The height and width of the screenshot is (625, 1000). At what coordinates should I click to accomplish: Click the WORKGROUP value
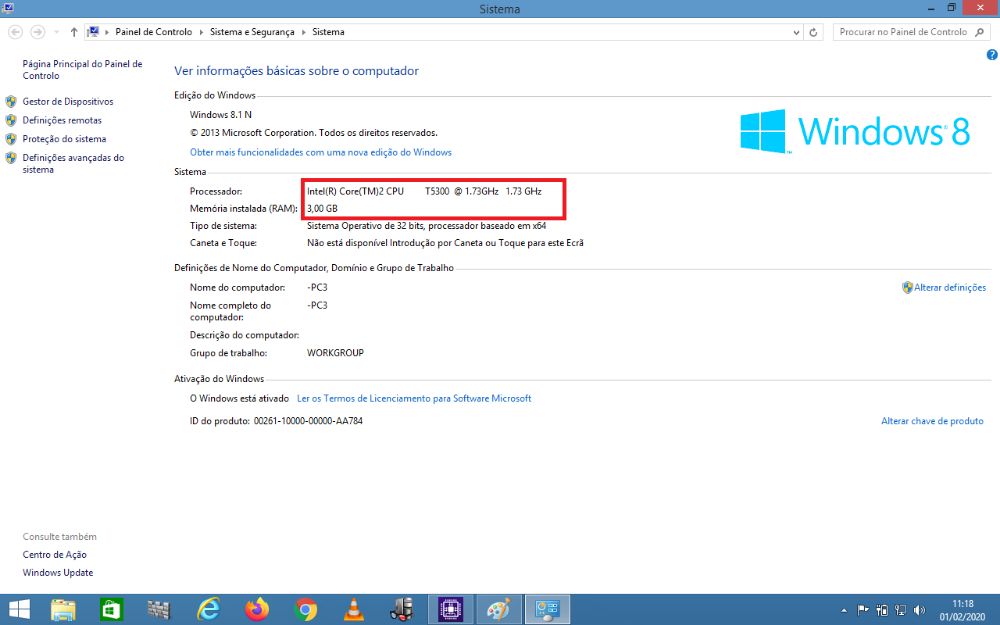(x=335, y=353)
